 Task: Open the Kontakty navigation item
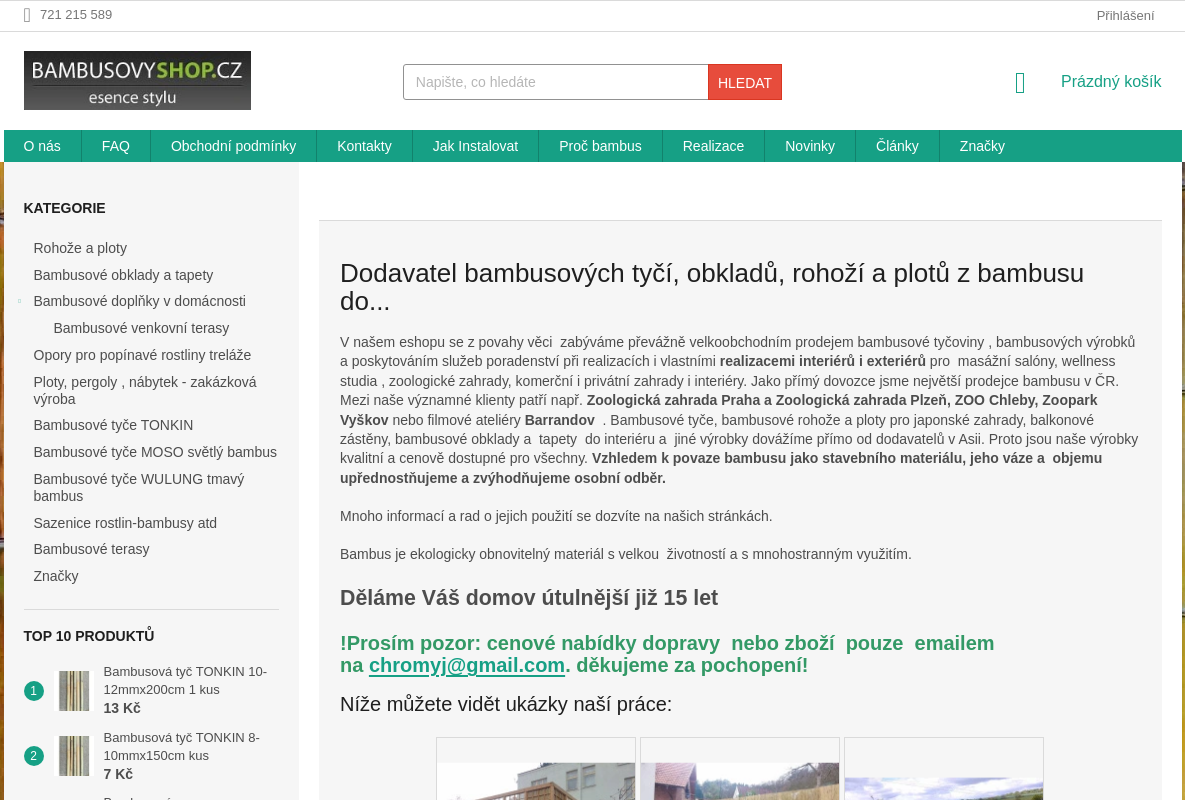364,146
